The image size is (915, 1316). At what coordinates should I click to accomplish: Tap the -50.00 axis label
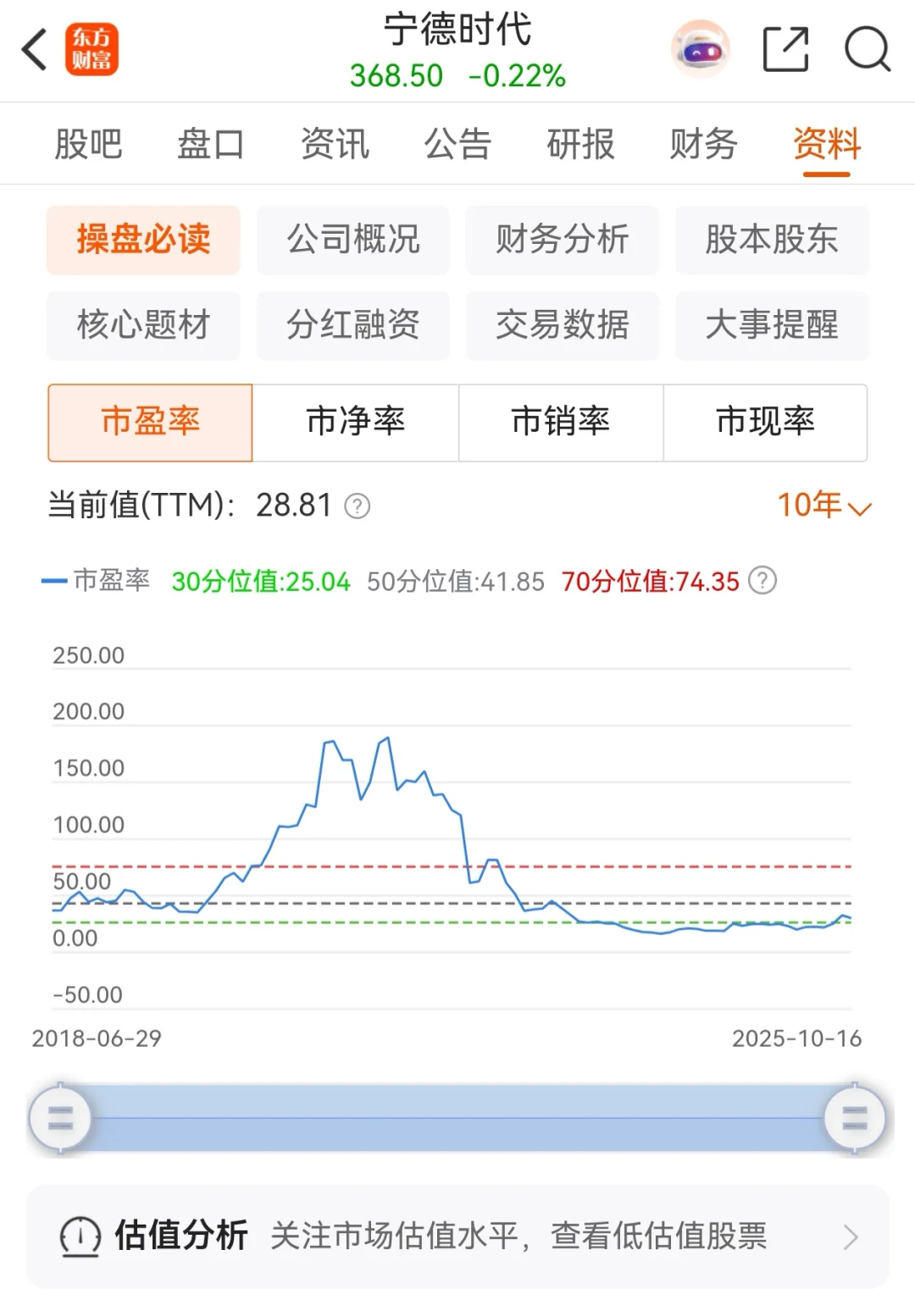pos(87,995)
